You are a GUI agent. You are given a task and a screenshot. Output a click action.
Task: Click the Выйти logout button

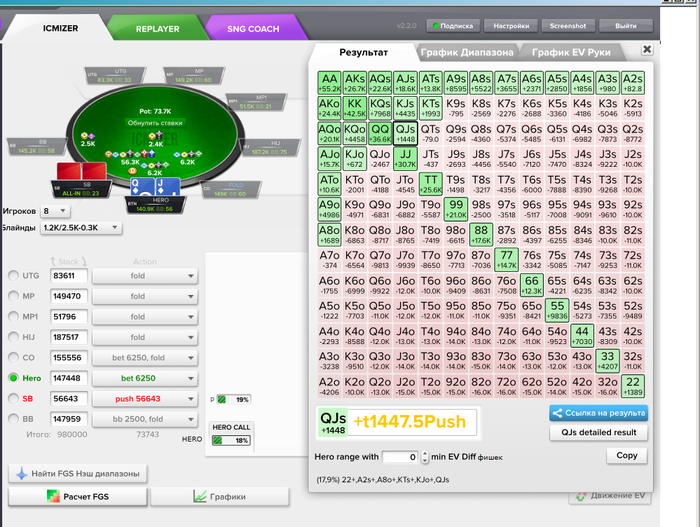[x=625, y=26]
